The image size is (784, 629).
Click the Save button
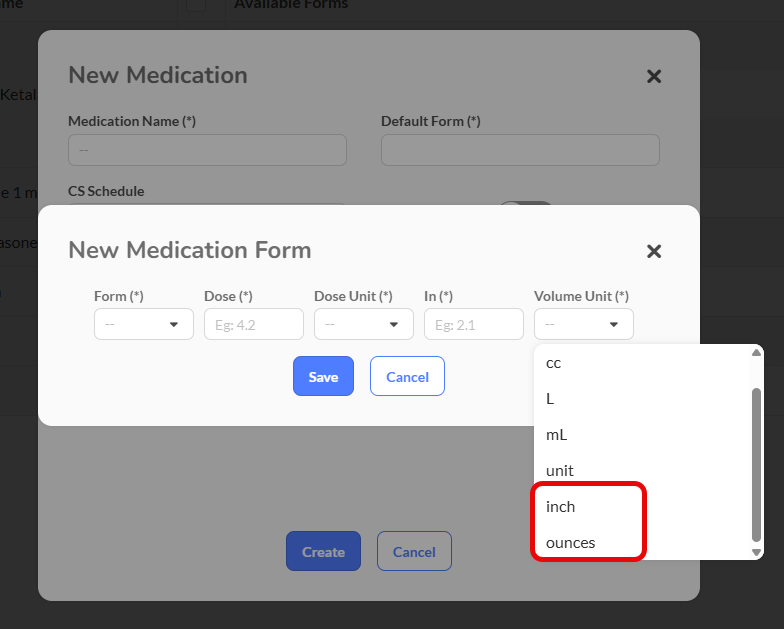coord(323,376)
